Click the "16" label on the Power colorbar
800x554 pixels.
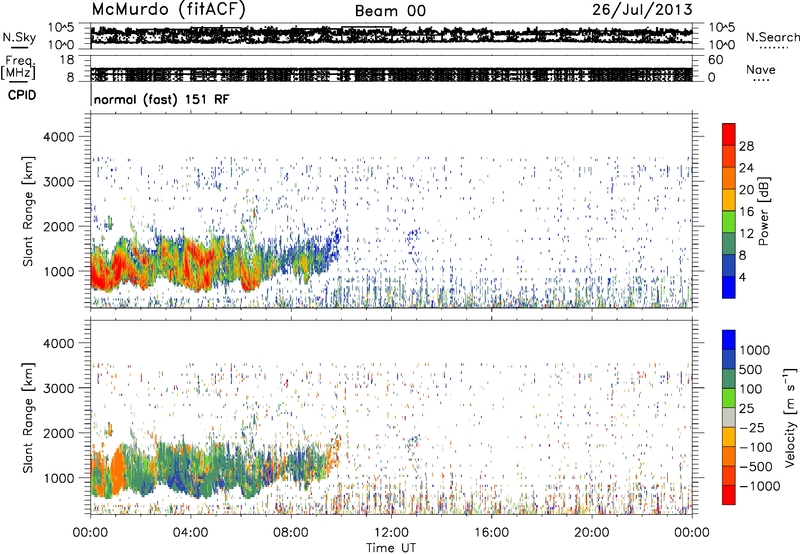coord(746,212)
